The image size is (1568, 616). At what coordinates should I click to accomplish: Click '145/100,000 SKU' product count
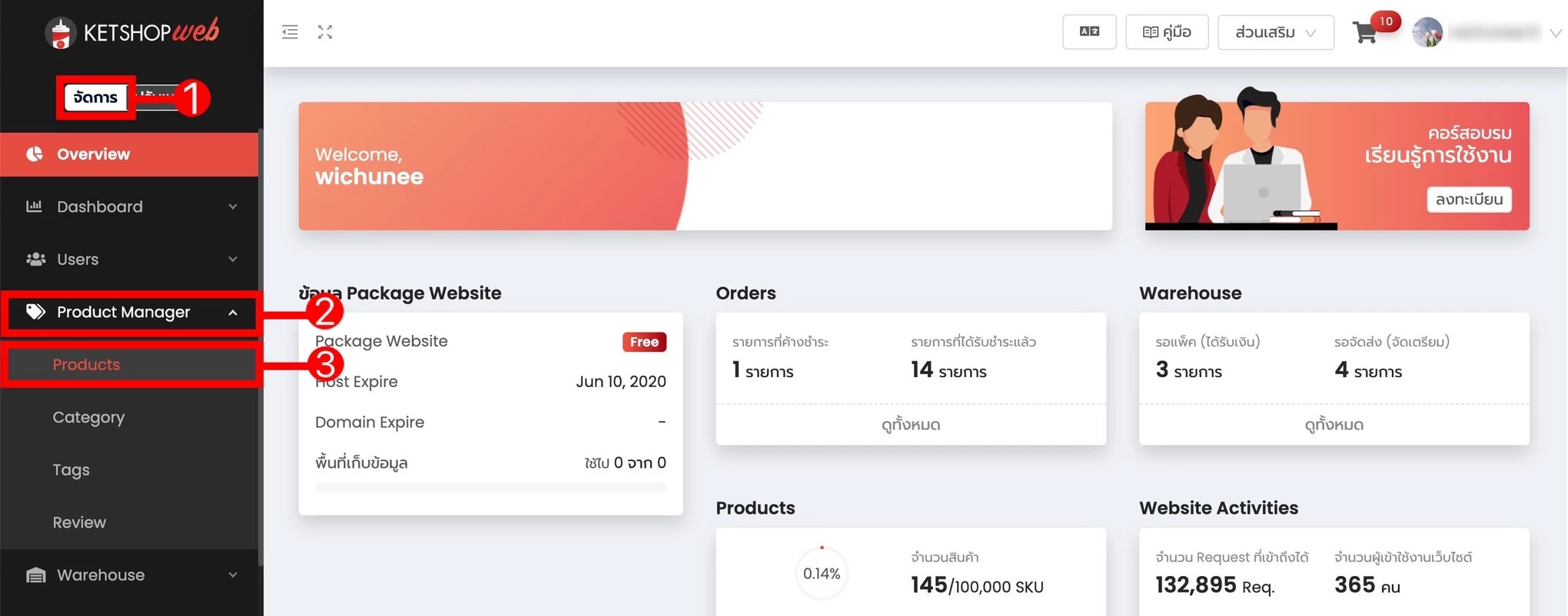977,585
